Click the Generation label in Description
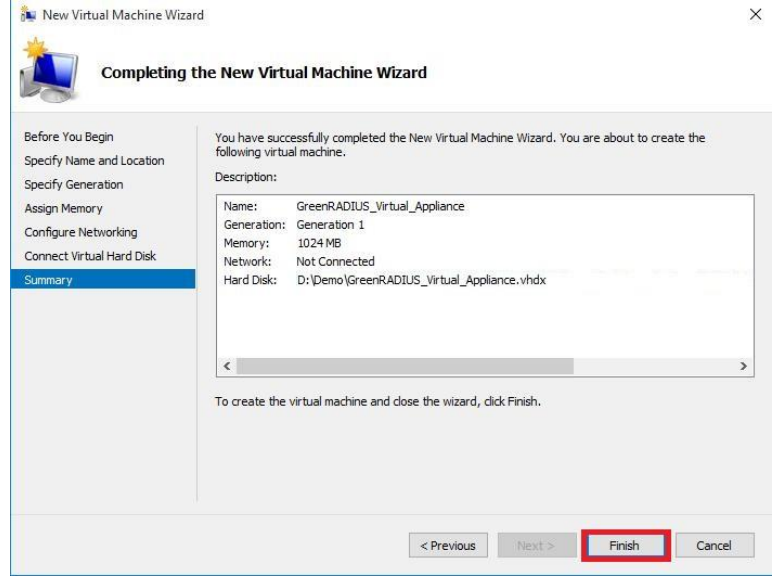773x587 pixels. (254, 225)
